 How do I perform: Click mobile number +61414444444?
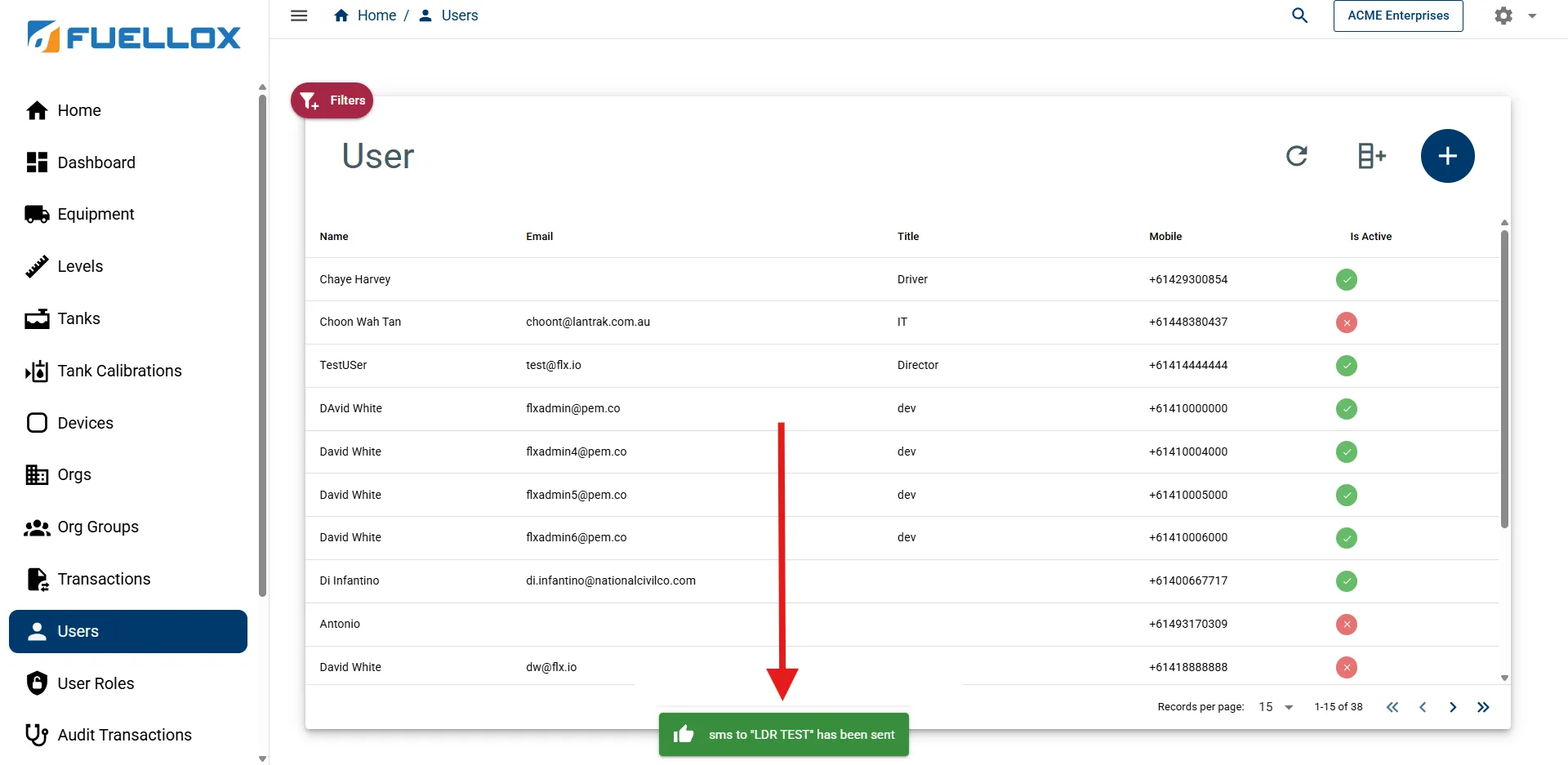click(1188, 365)
